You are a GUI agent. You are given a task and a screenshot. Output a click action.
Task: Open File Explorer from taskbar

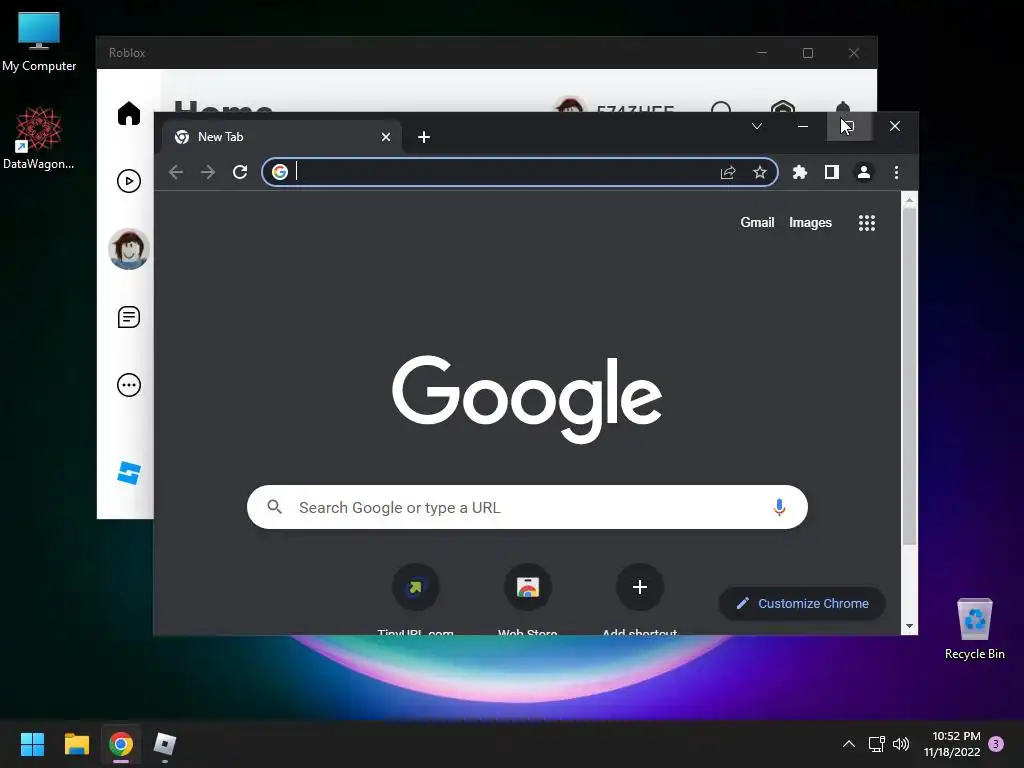point(76,744)
